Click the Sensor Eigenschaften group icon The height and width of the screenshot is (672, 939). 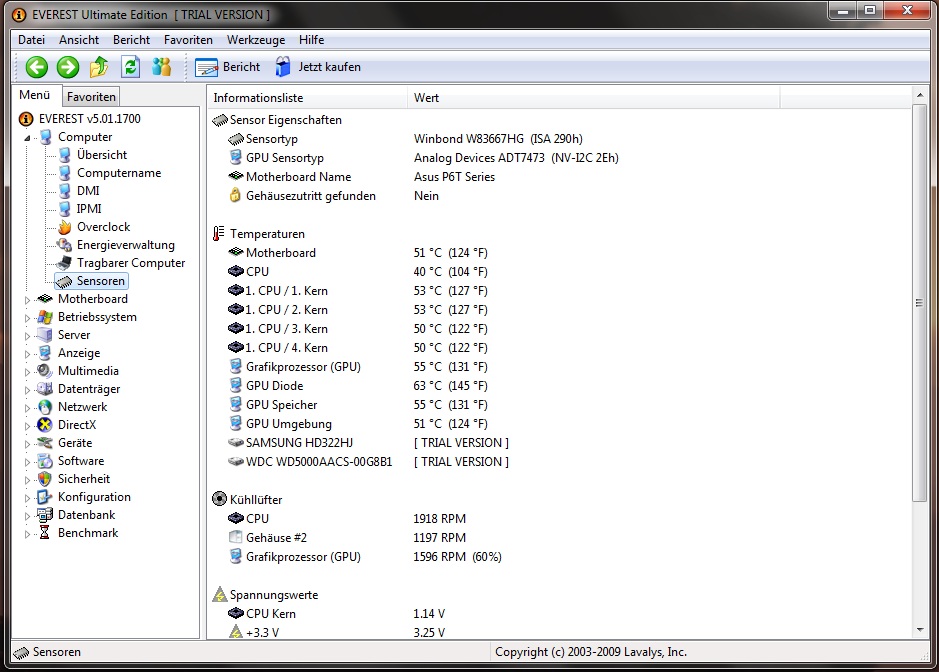coord(220,120)
